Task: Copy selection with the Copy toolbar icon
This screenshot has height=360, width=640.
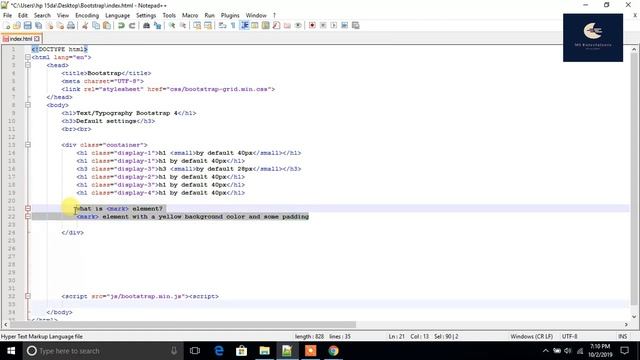Action: [x=96, y=25]
